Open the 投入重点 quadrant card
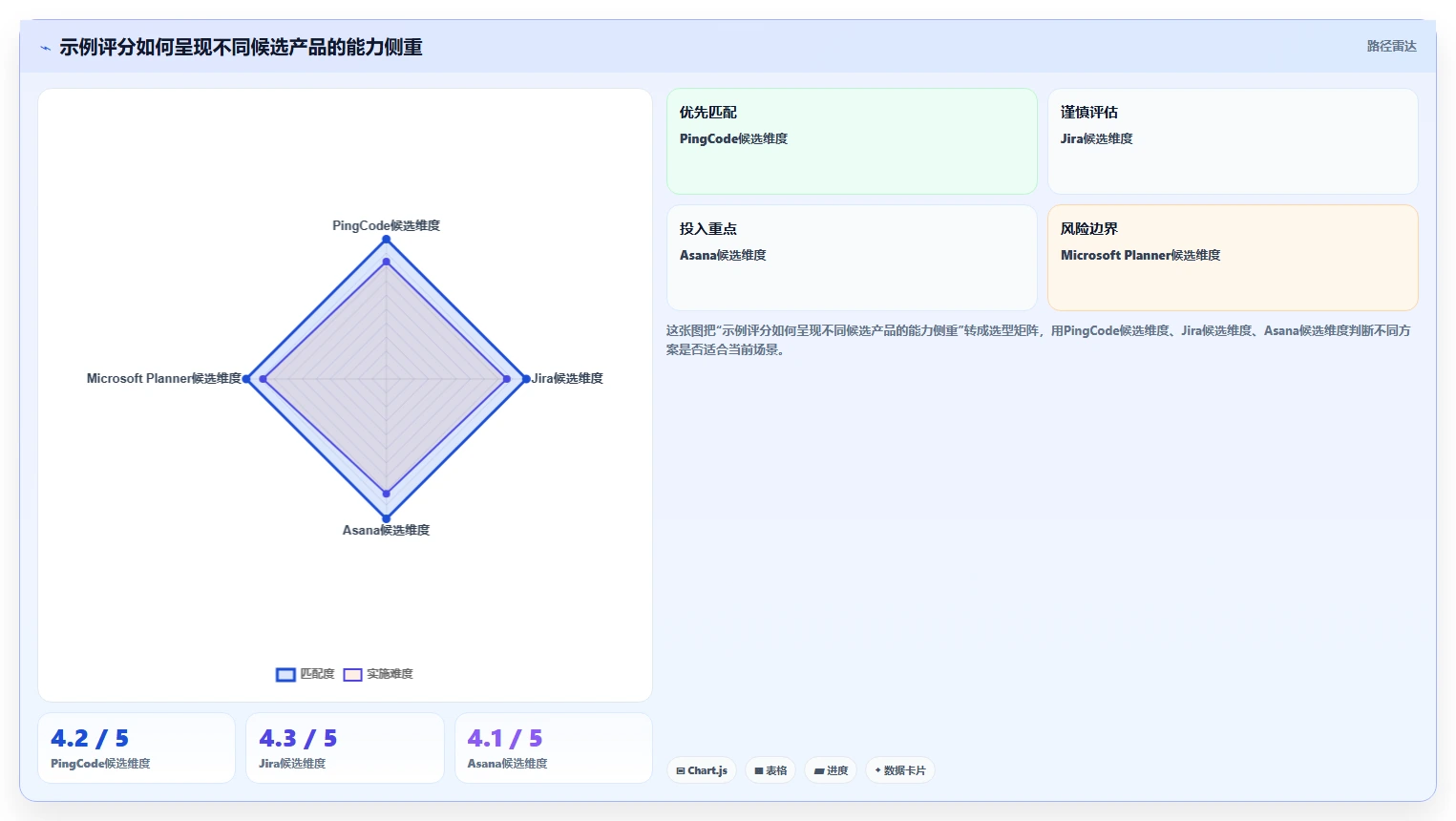1456x821 pixels. tap(852, 258)
